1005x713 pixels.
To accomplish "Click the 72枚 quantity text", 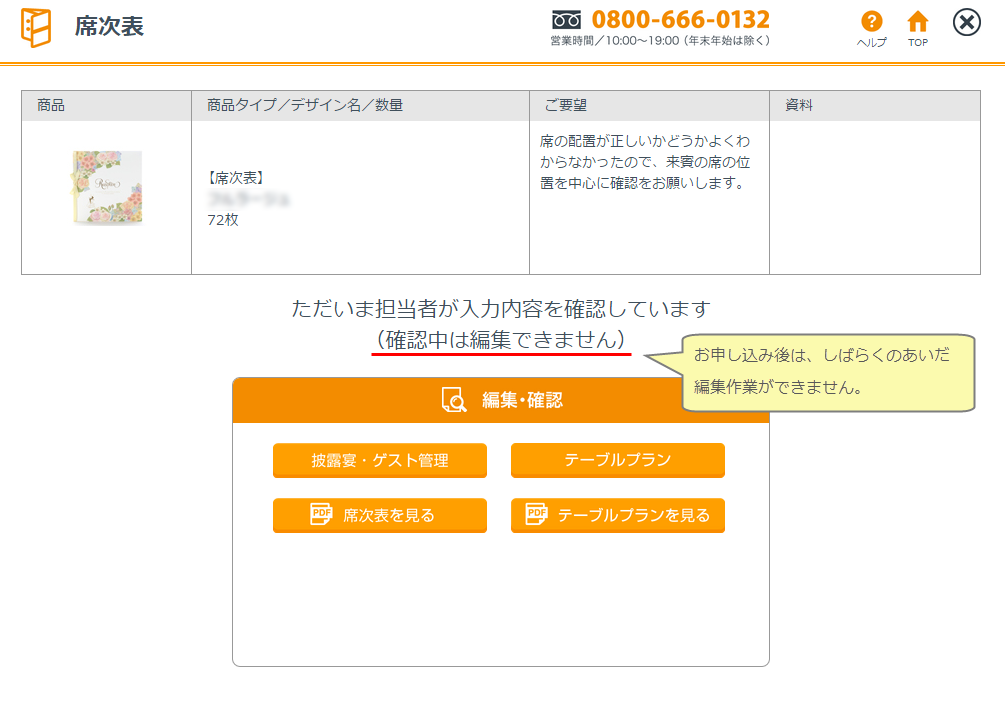I will tap(223, 220).
